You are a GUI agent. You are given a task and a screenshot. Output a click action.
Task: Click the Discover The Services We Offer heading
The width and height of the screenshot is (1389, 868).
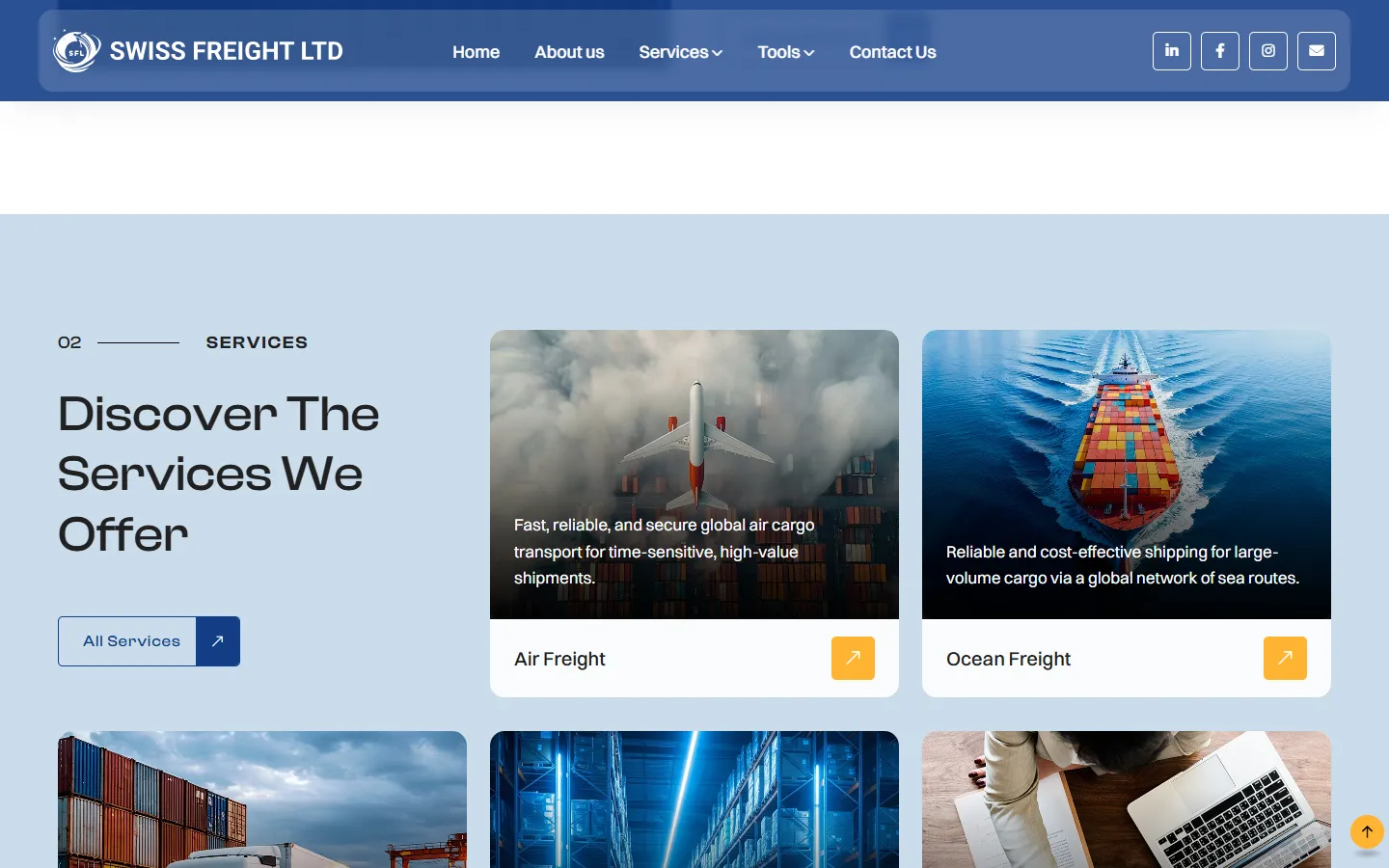219,474
